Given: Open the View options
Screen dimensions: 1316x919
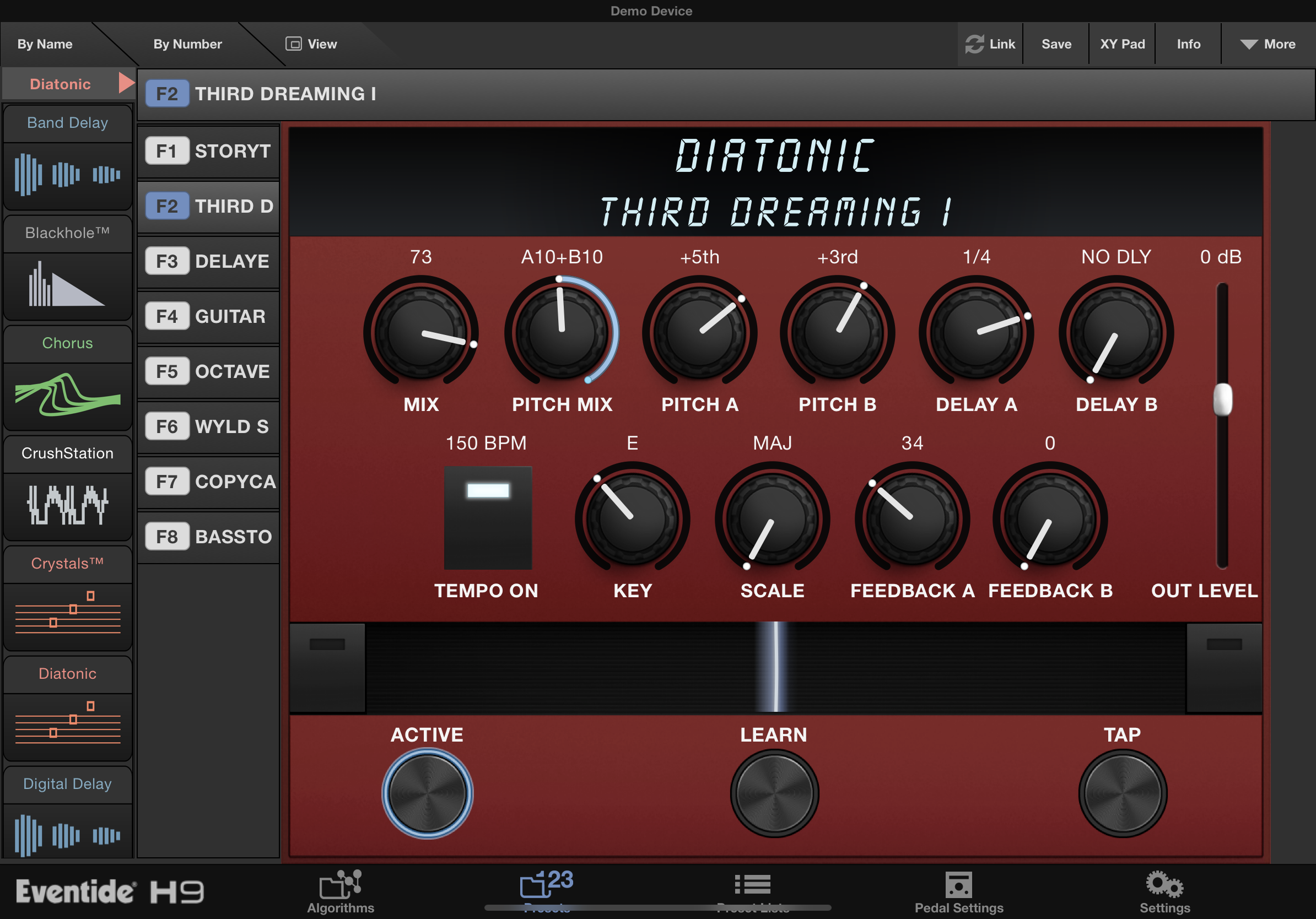Looking at the screenshot, I should [312, 44].
